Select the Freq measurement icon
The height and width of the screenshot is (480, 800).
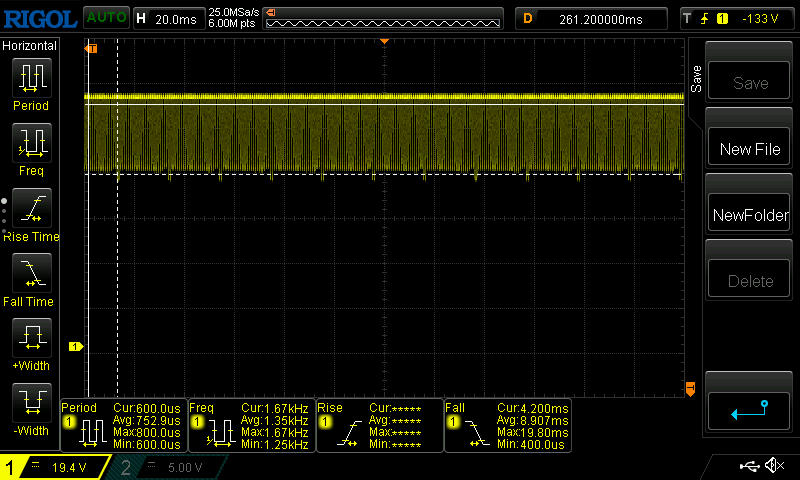point(30,143)
